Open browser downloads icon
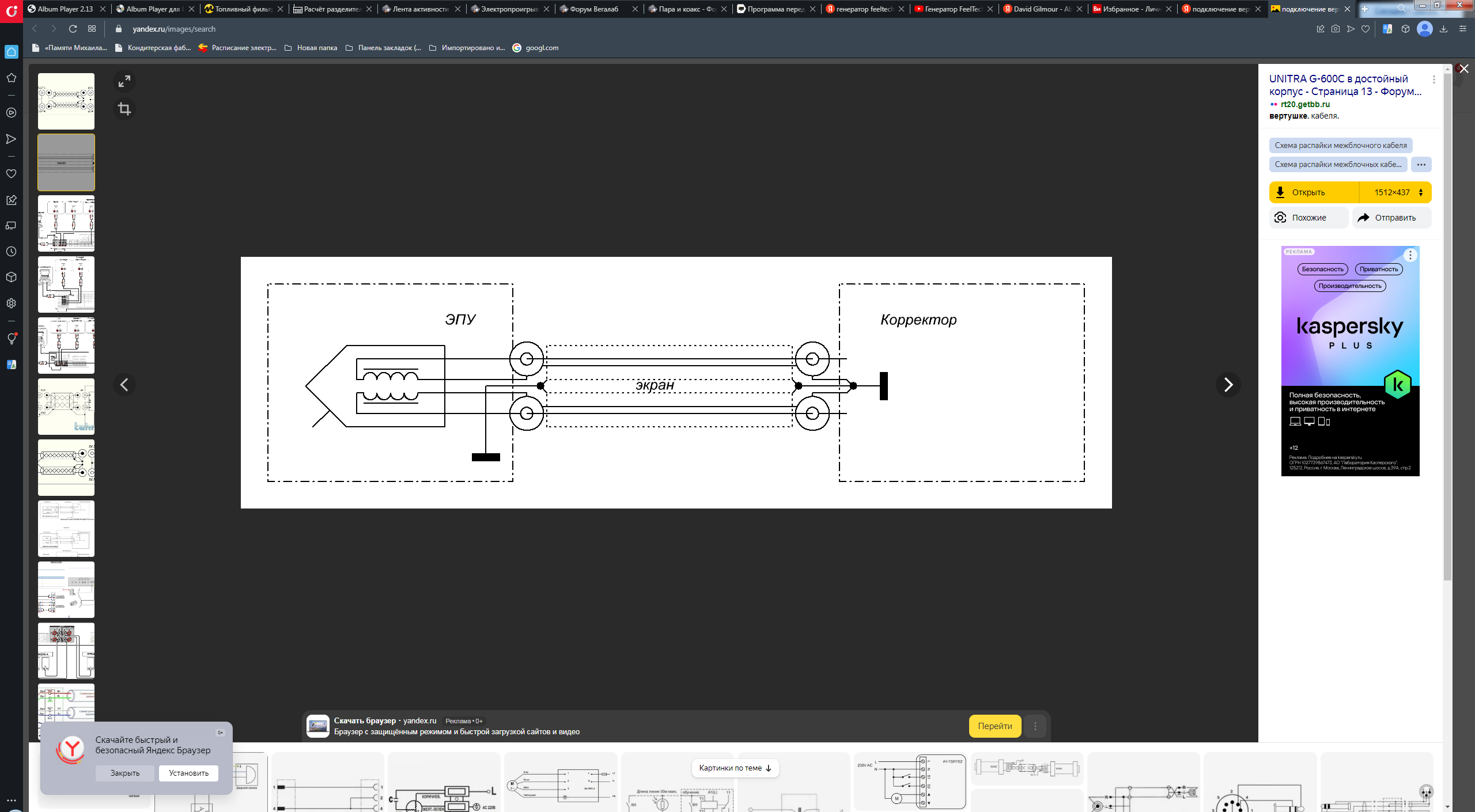The width and height of the screenshot is (1475, 812). [x=1443, y=29]
